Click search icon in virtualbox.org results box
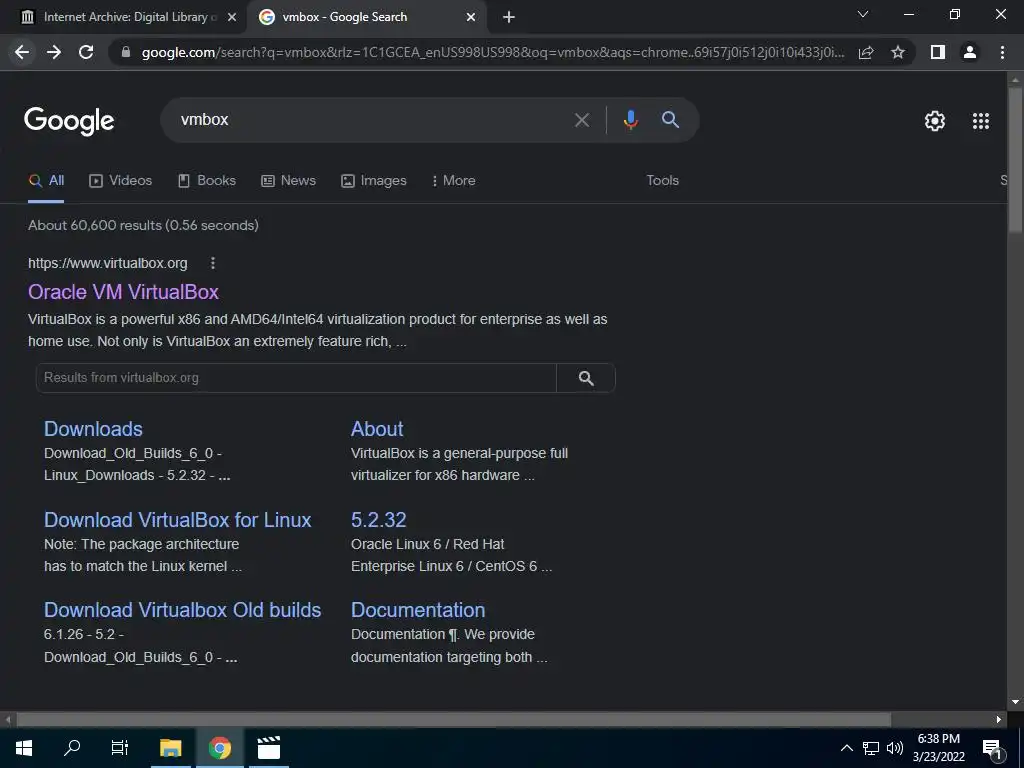 [x=586, y=378]
